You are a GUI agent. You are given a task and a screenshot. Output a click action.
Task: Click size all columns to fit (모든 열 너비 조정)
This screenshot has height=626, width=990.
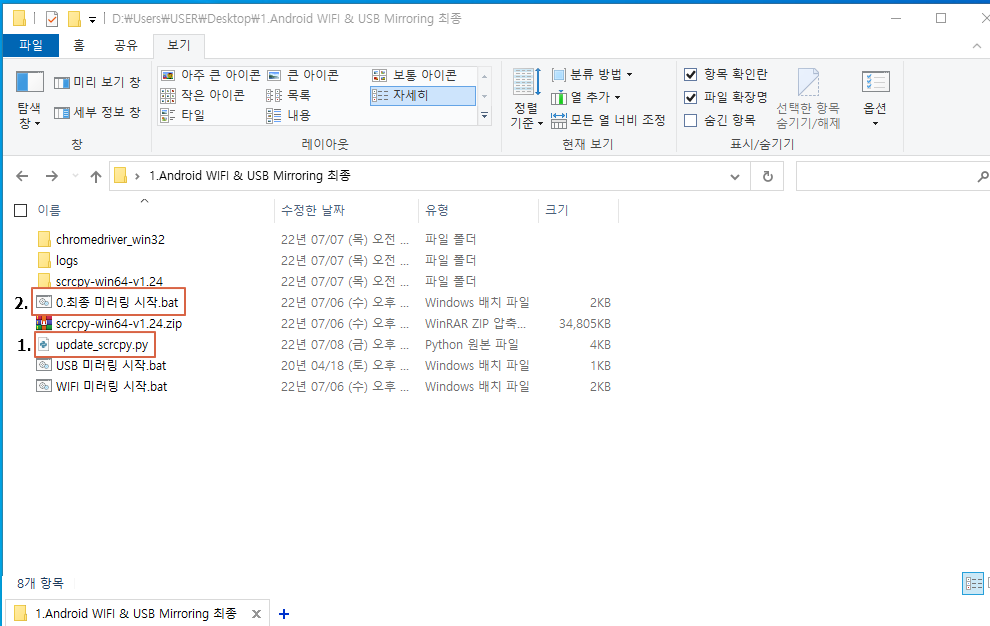click(608, 120)
